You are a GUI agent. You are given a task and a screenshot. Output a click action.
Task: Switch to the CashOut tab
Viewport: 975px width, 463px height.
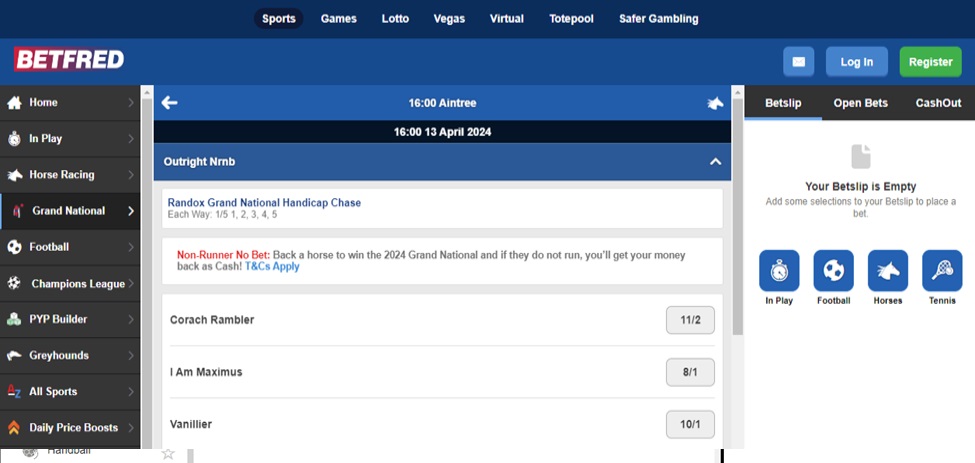(x=938, y=103)
